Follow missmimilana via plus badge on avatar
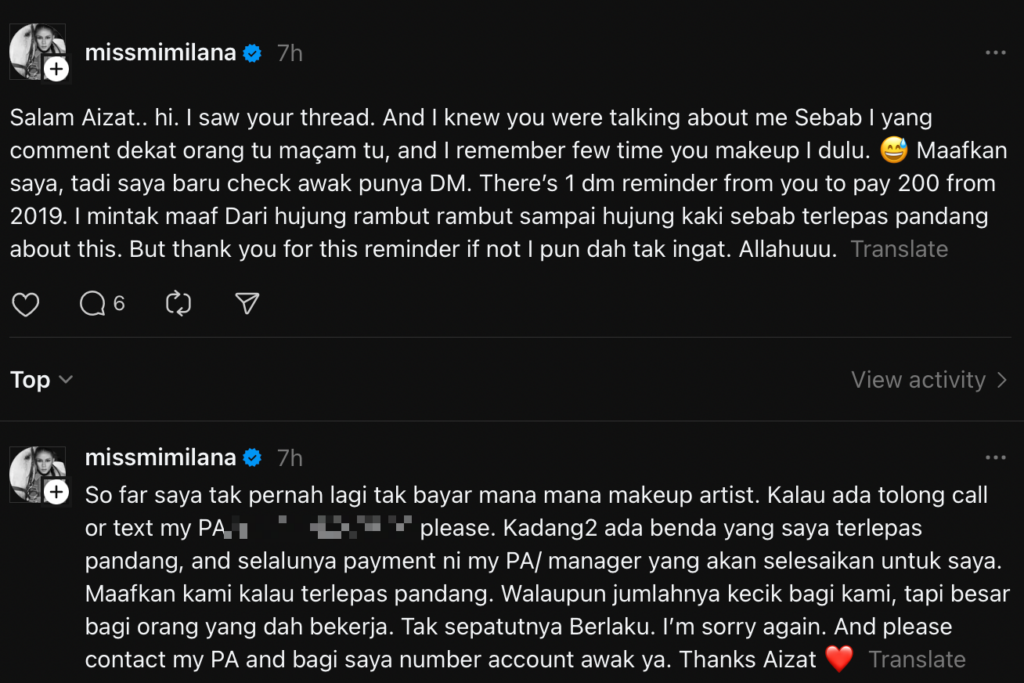 (57, 69)
